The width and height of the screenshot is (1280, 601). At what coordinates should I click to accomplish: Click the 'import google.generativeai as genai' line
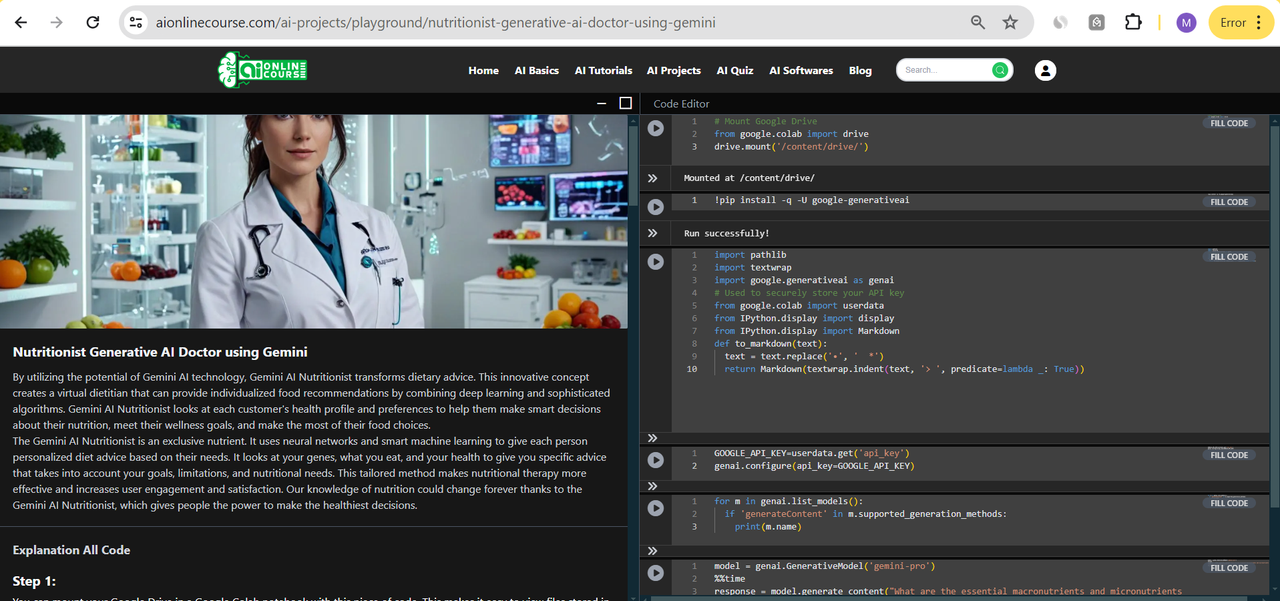[804, 280]
